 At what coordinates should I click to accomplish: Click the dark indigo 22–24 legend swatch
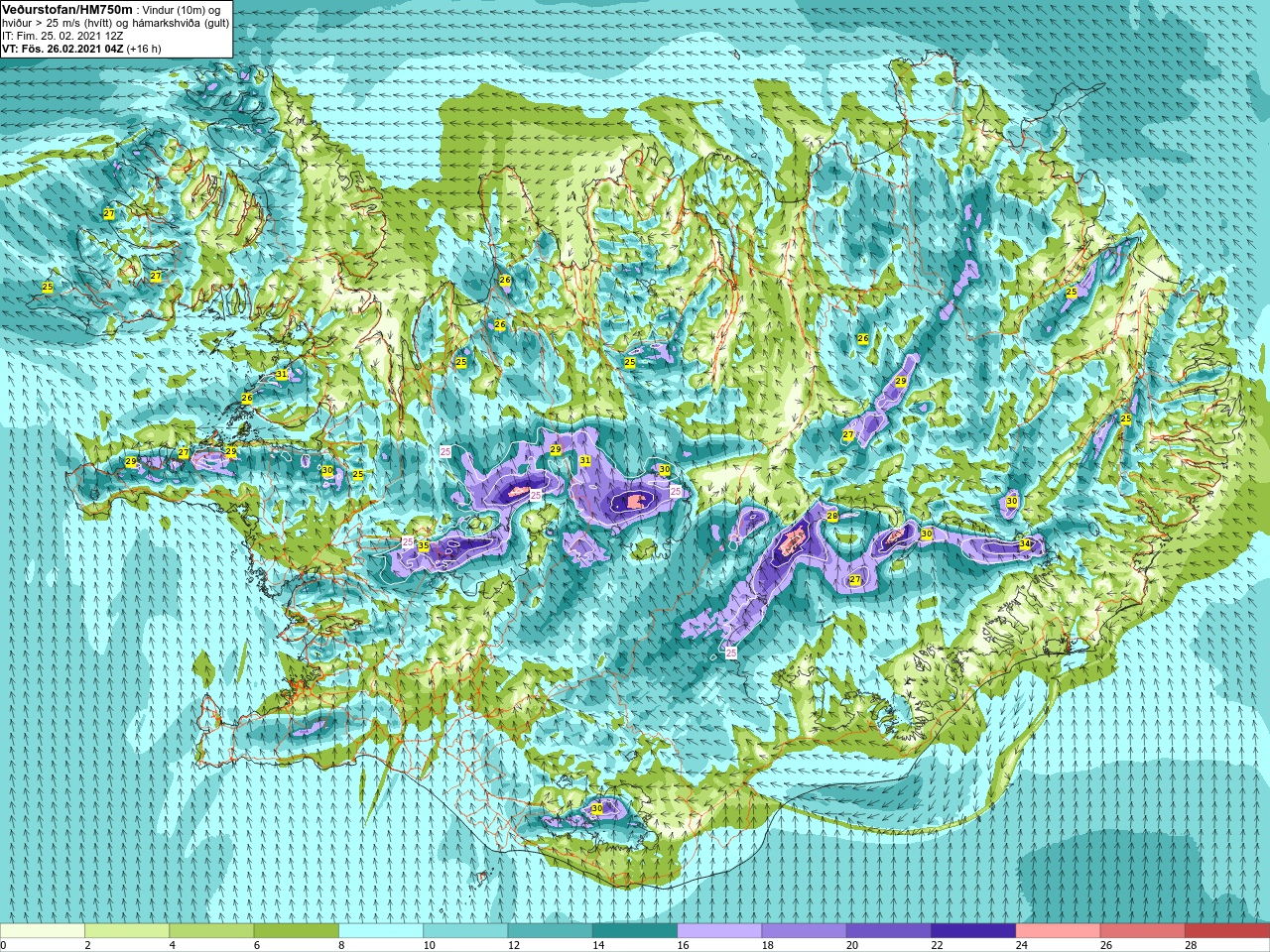(x=973, y=931)
